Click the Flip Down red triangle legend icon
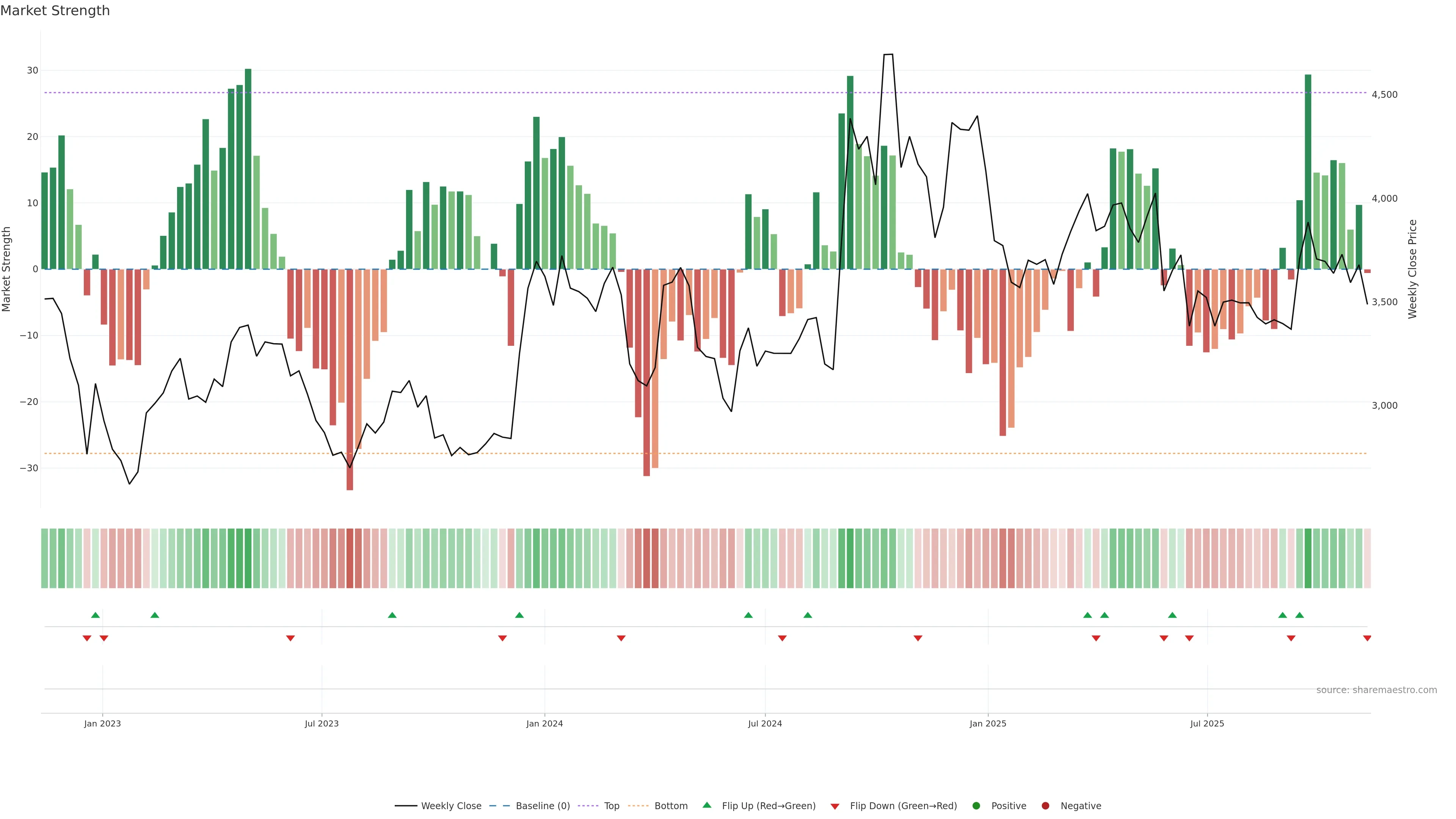This screenshot has width=1456, height=819. pyautogui.click(x=835, y=806)
